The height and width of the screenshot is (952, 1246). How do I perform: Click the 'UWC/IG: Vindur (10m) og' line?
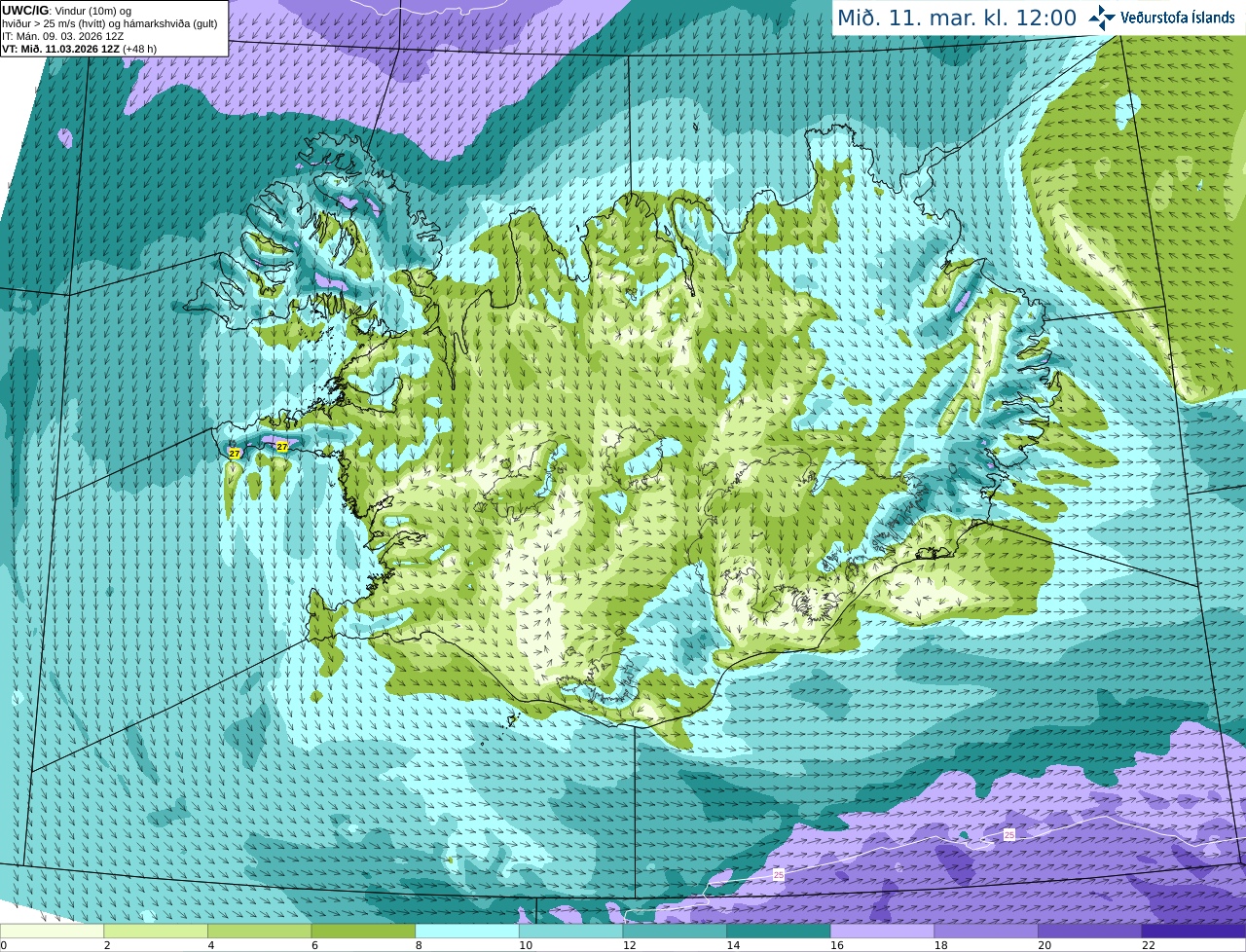point(67,11)
